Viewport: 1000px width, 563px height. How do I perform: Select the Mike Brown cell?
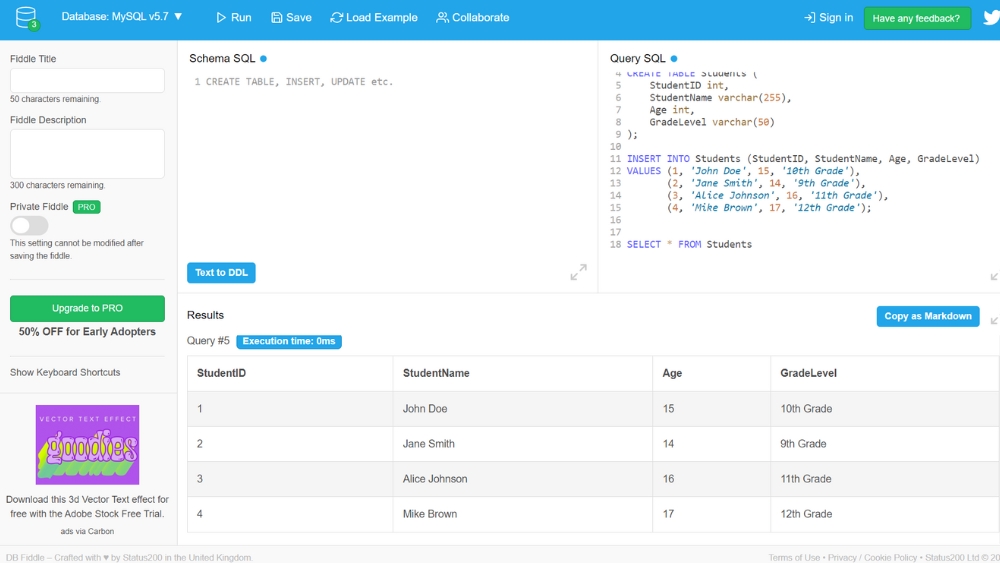pyautogui.click(x=522, y=514)
